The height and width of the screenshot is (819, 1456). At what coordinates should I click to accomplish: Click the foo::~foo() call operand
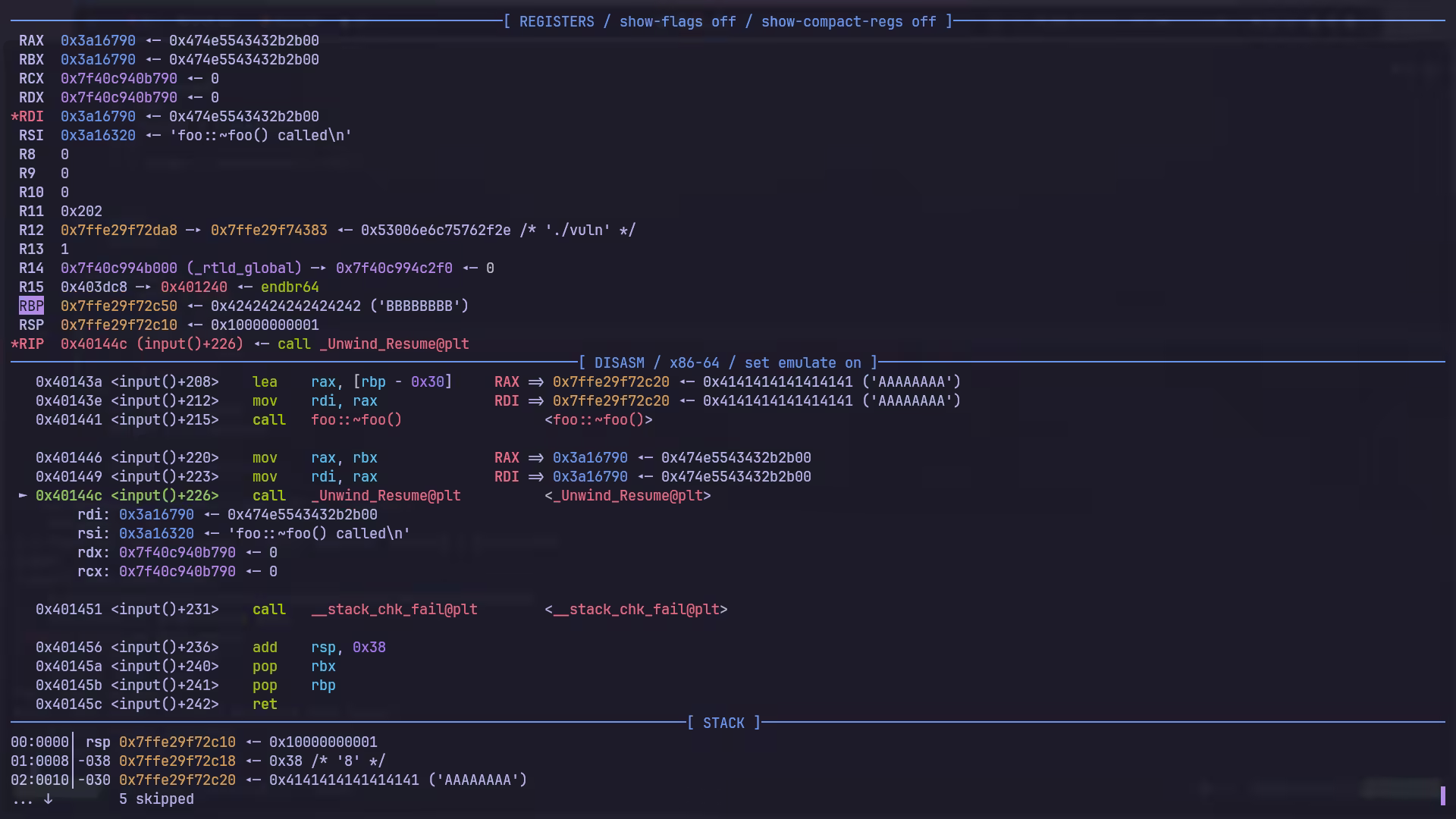356,420
